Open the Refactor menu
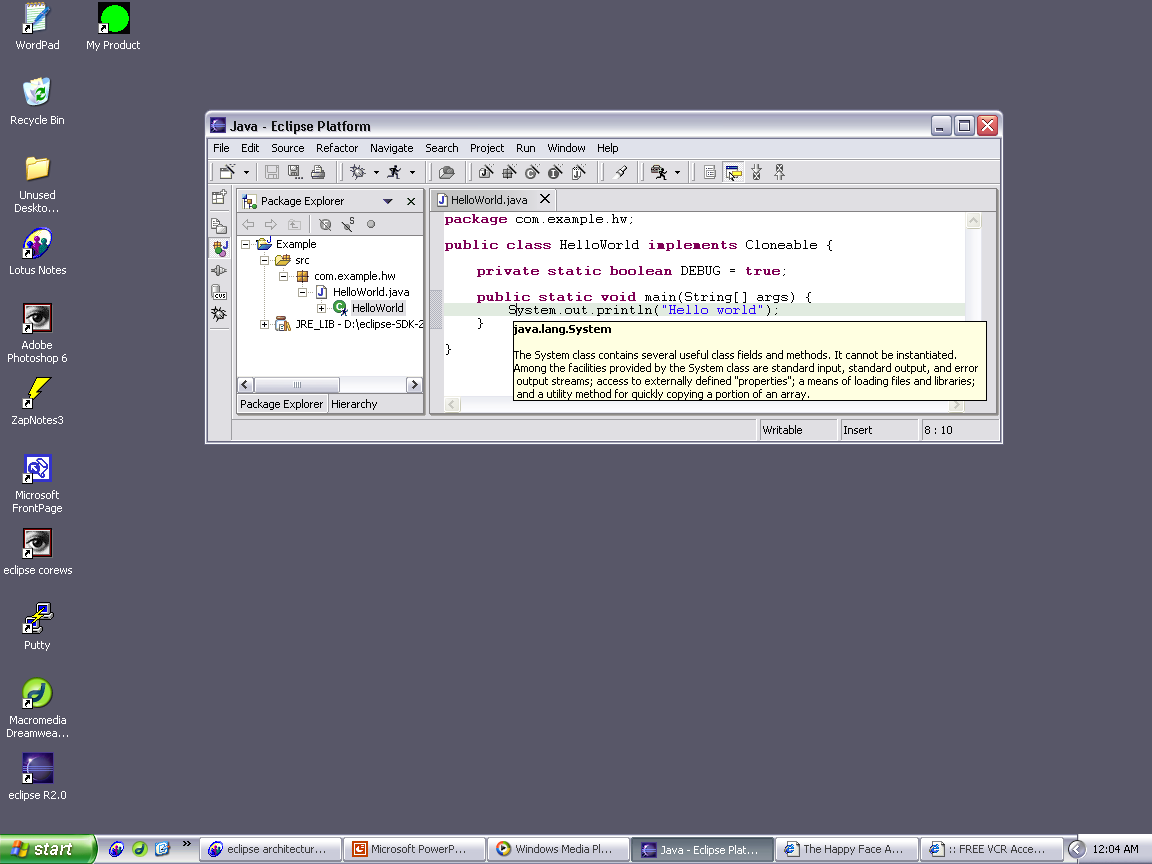Screen dimensions: 1152x864 [337, 148]
